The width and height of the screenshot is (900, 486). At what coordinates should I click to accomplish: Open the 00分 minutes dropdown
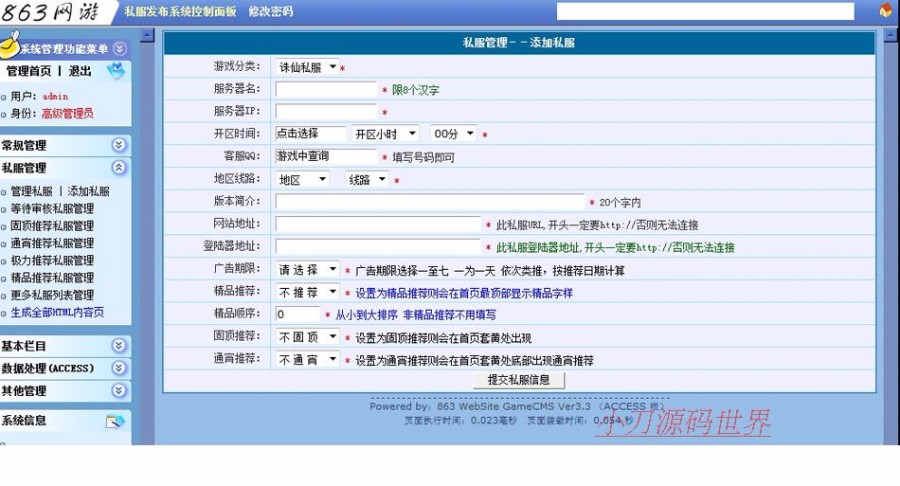[x=453, y=134]
